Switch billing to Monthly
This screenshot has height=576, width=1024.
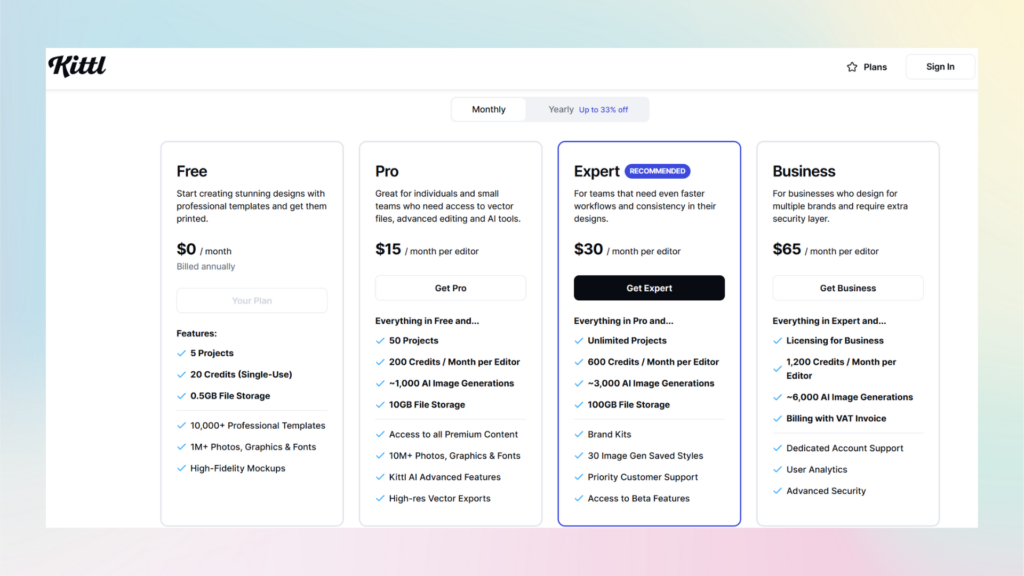click(488, 109)
